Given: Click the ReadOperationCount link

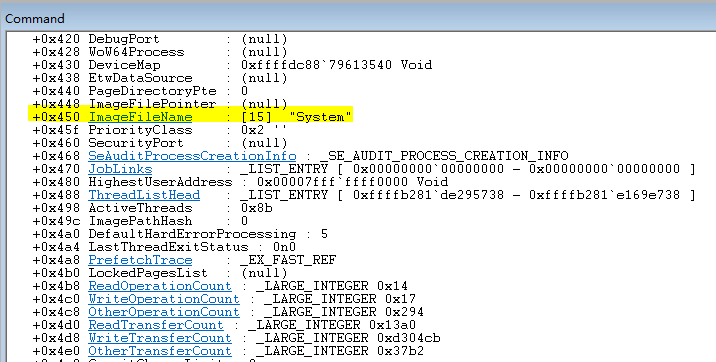Looking at the screenshot, I should pos(160,286).
